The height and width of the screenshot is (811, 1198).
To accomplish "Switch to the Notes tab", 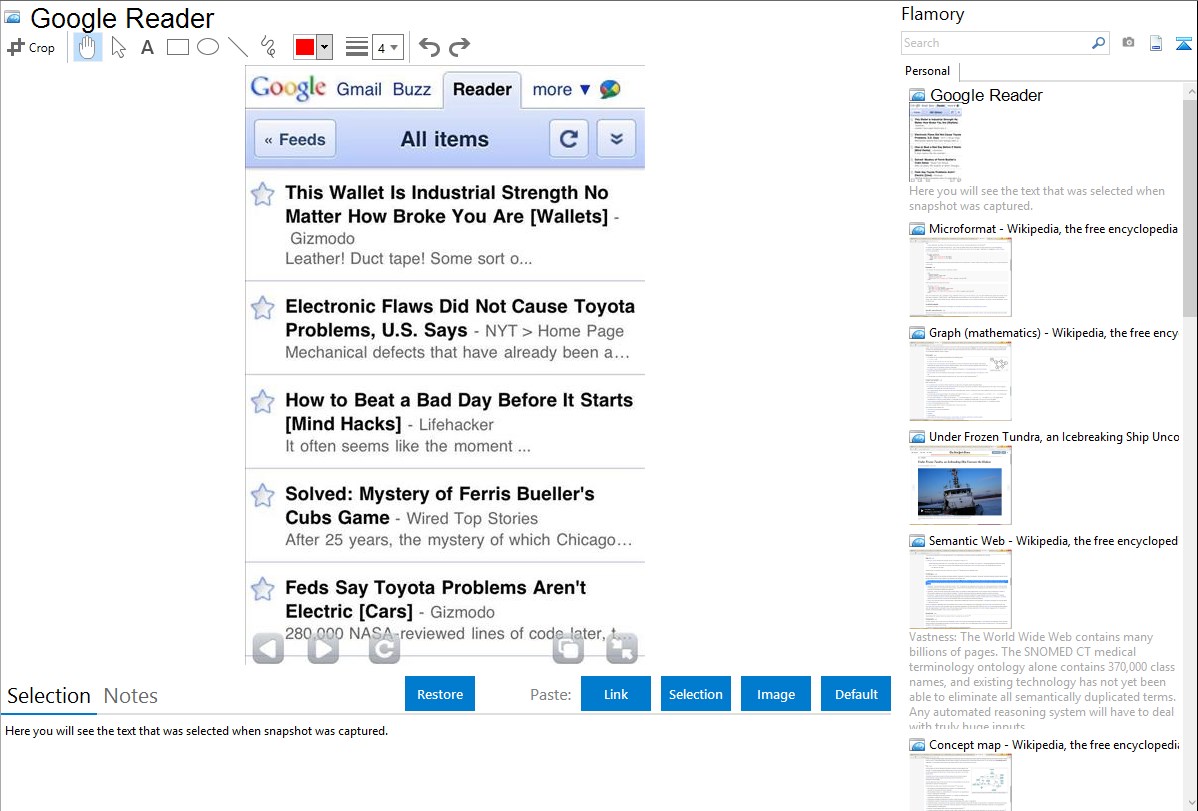I will (x=131, y=696).
